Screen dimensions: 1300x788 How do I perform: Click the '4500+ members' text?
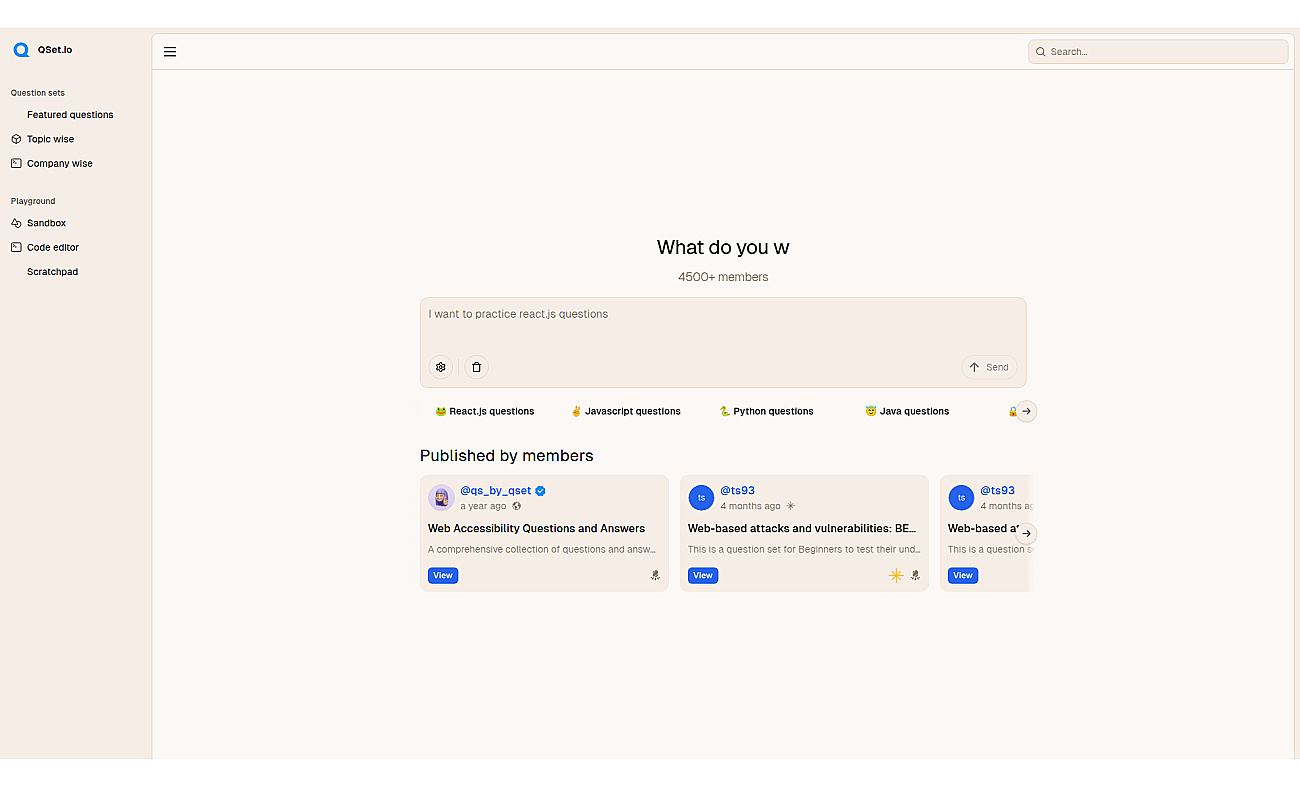723,277
